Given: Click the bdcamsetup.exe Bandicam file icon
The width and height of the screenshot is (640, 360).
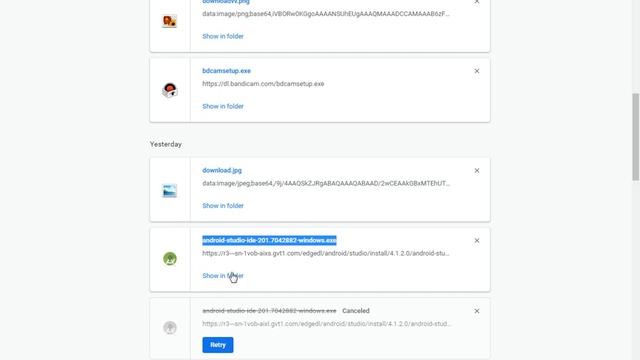Looking at the screenshot, I should tap(170, 90).
